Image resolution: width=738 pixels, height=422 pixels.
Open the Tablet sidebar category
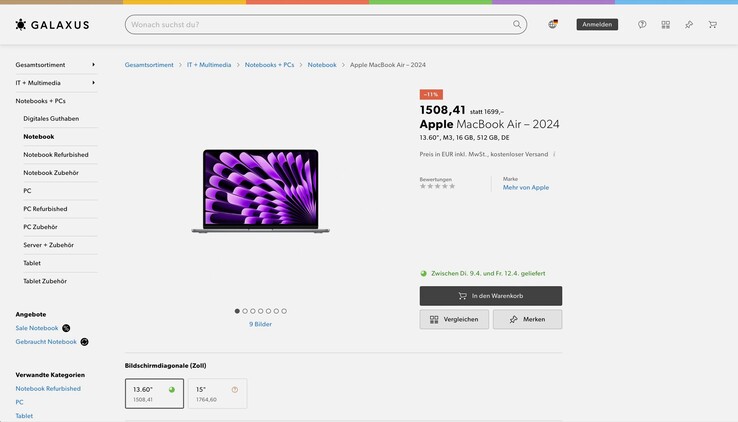tap(32, 263)
